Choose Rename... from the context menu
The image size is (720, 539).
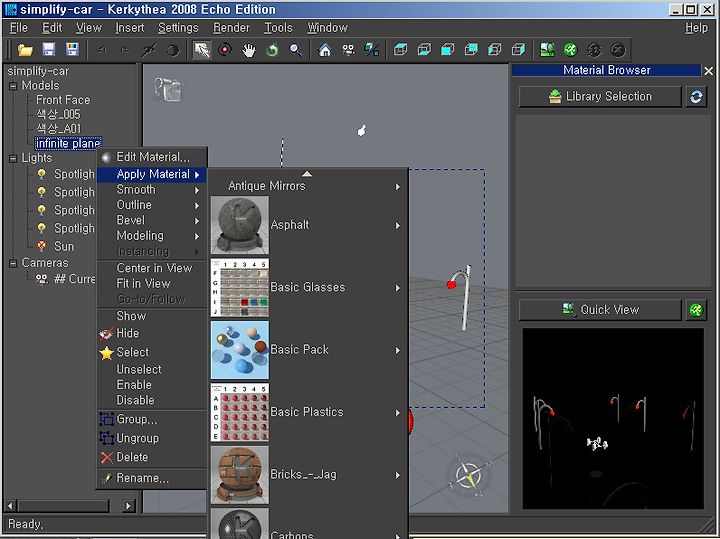152,478
